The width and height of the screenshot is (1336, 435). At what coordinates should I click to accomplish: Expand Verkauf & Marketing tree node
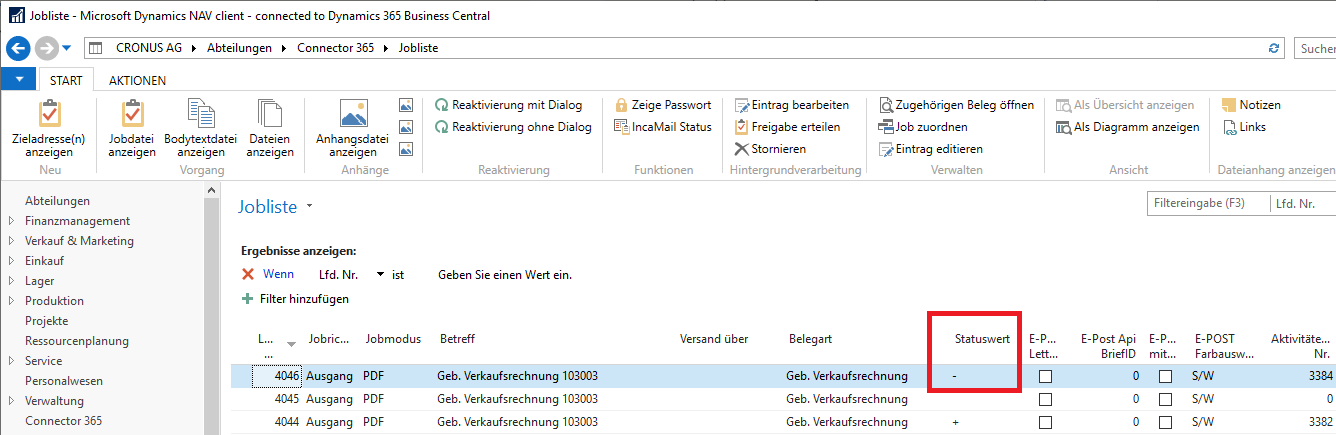pos(12,241)
